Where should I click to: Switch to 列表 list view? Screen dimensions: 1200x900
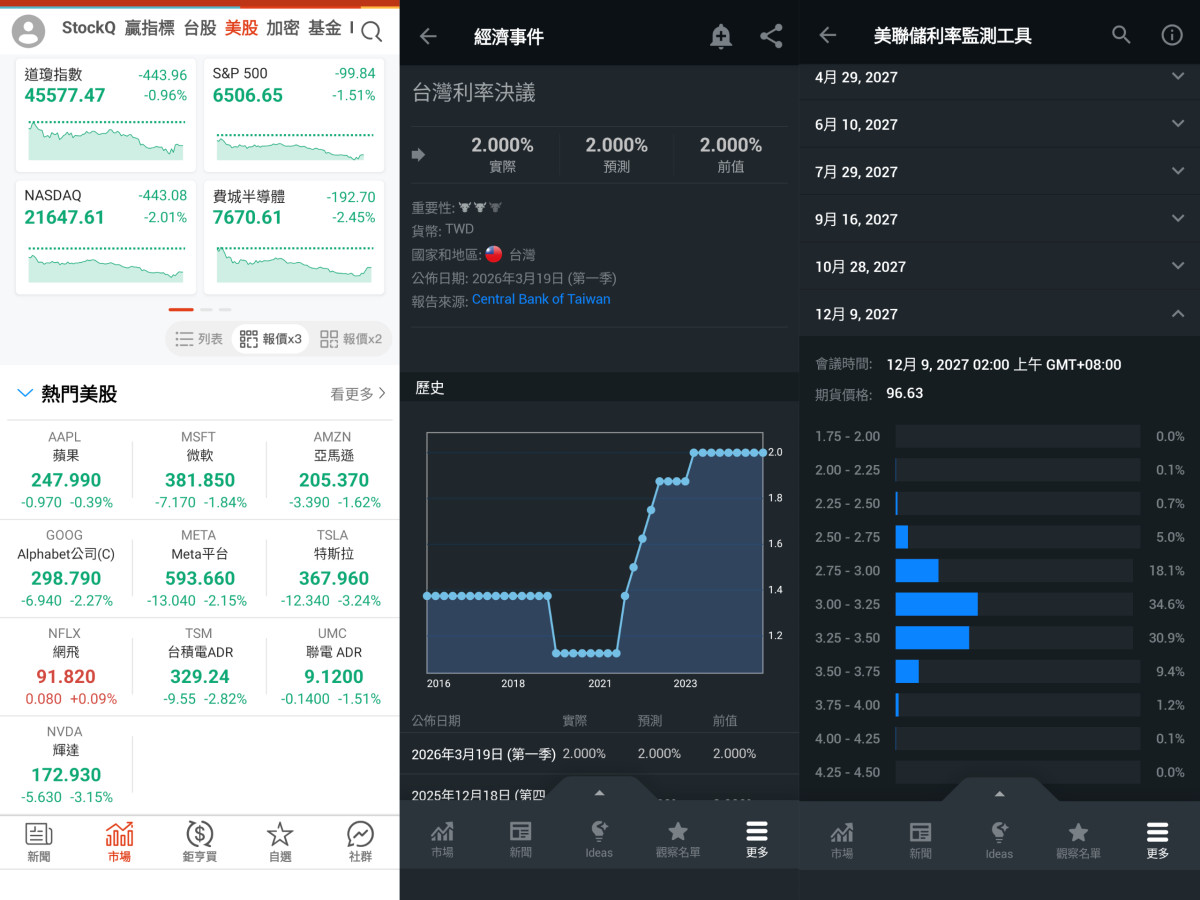tap(199, 339)
